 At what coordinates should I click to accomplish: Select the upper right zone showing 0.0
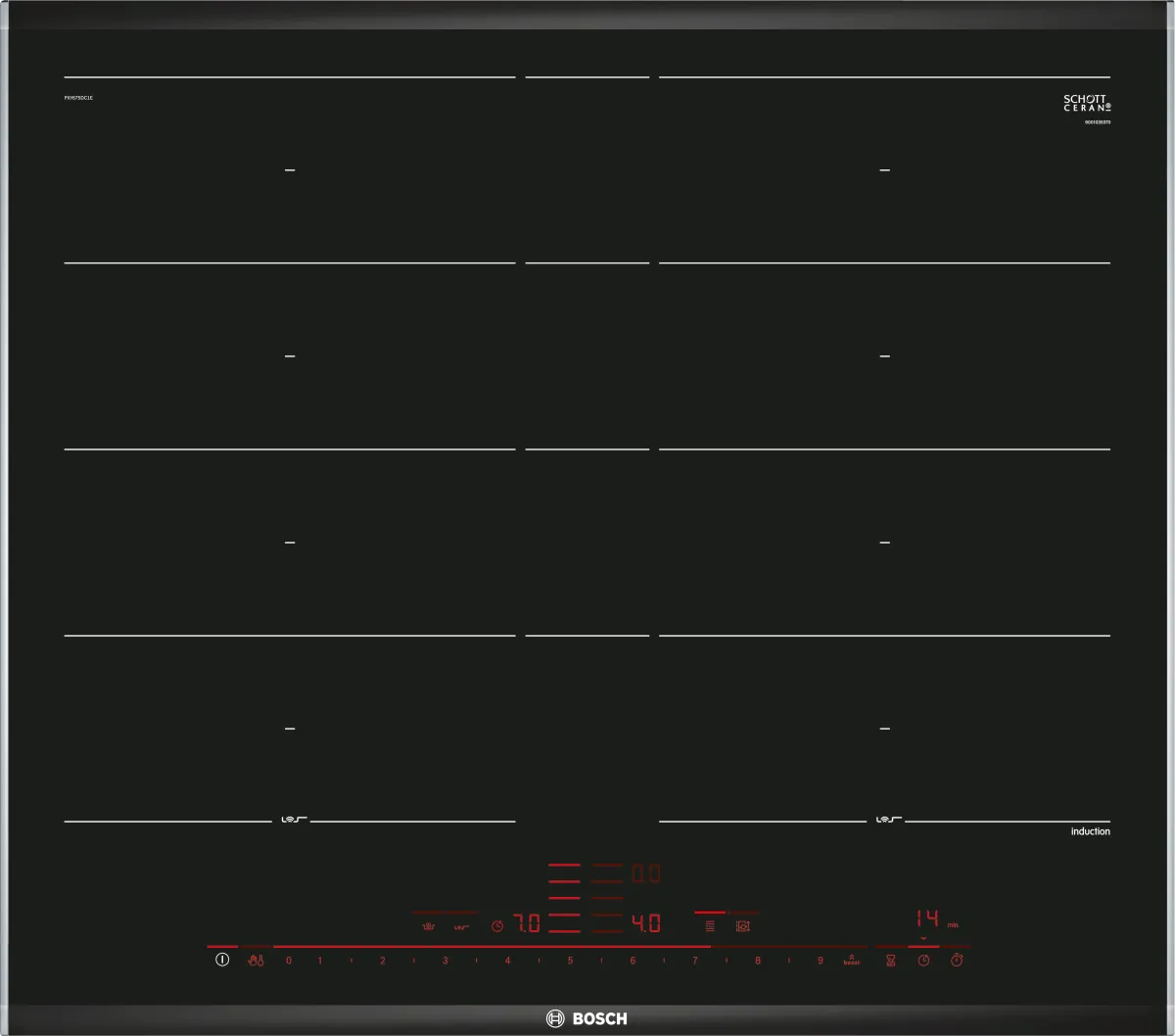645,872
